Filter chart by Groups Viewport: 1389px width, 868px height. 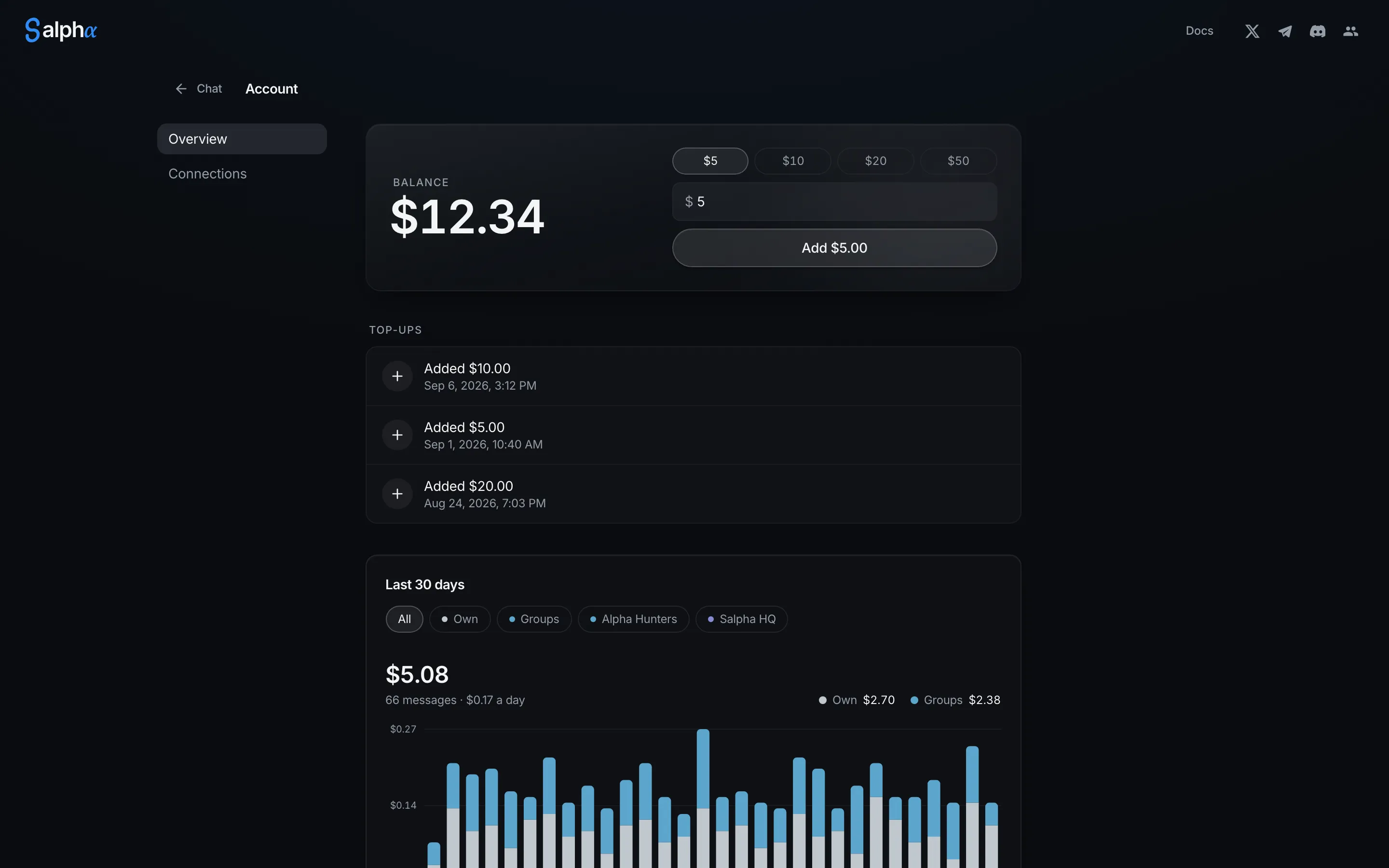pyautogui.click(x=534, y=619)
